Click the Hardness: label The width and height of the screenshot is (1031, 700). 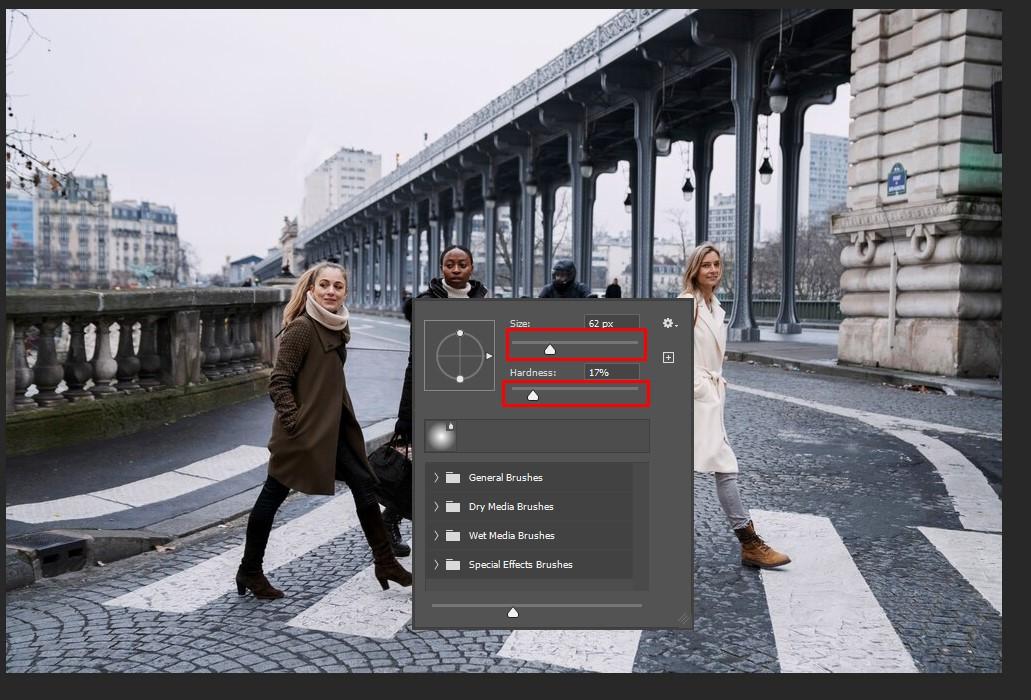[x=533, y=373]
